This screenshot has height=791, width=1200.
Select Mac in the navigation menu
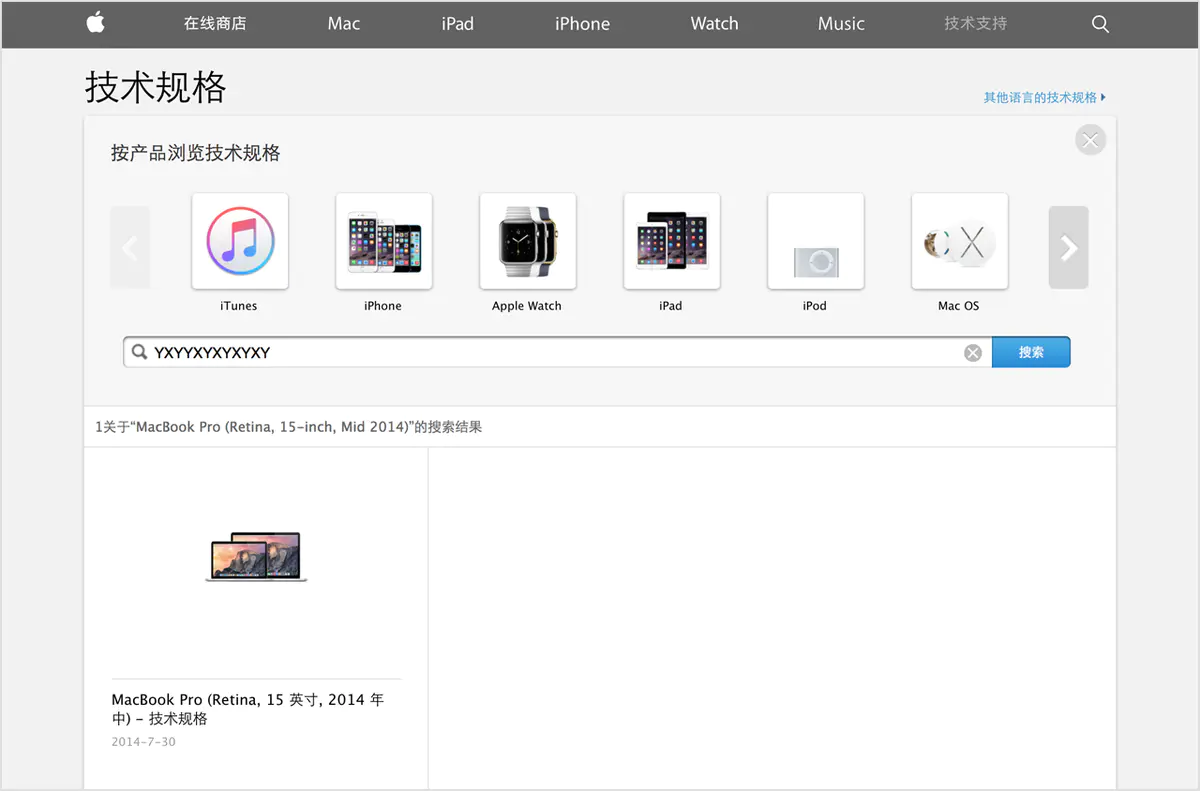(343, 24)
